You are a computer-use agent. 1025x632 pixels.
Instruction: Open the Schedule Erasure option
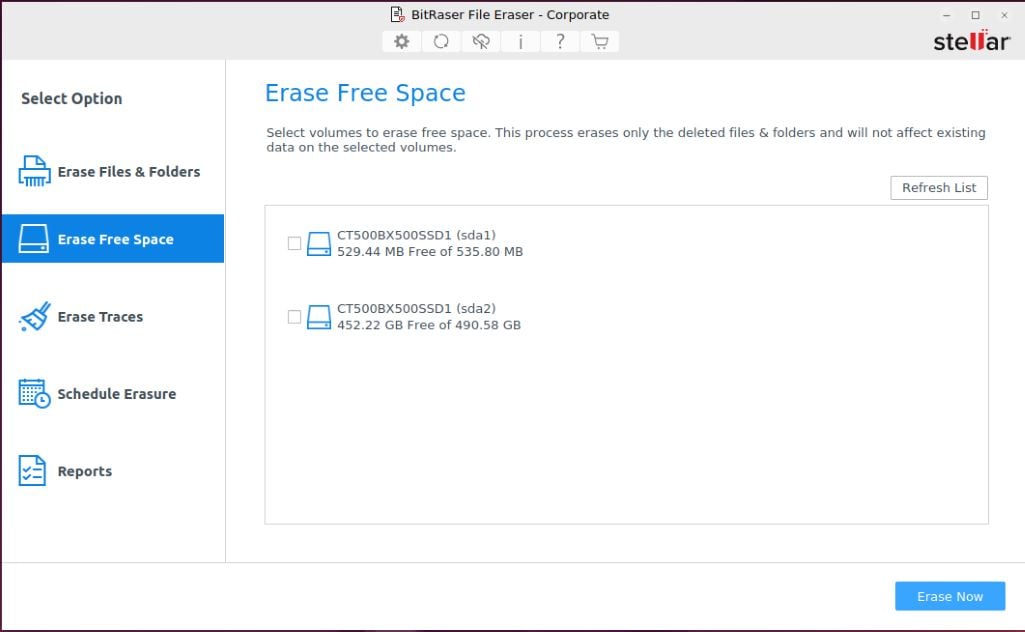[x=113, y=393]
